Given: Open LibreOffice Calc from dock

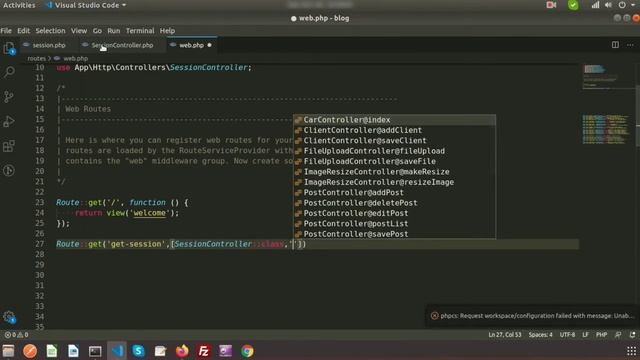Looking at the screenshot, I should click(x=51, y=351).
